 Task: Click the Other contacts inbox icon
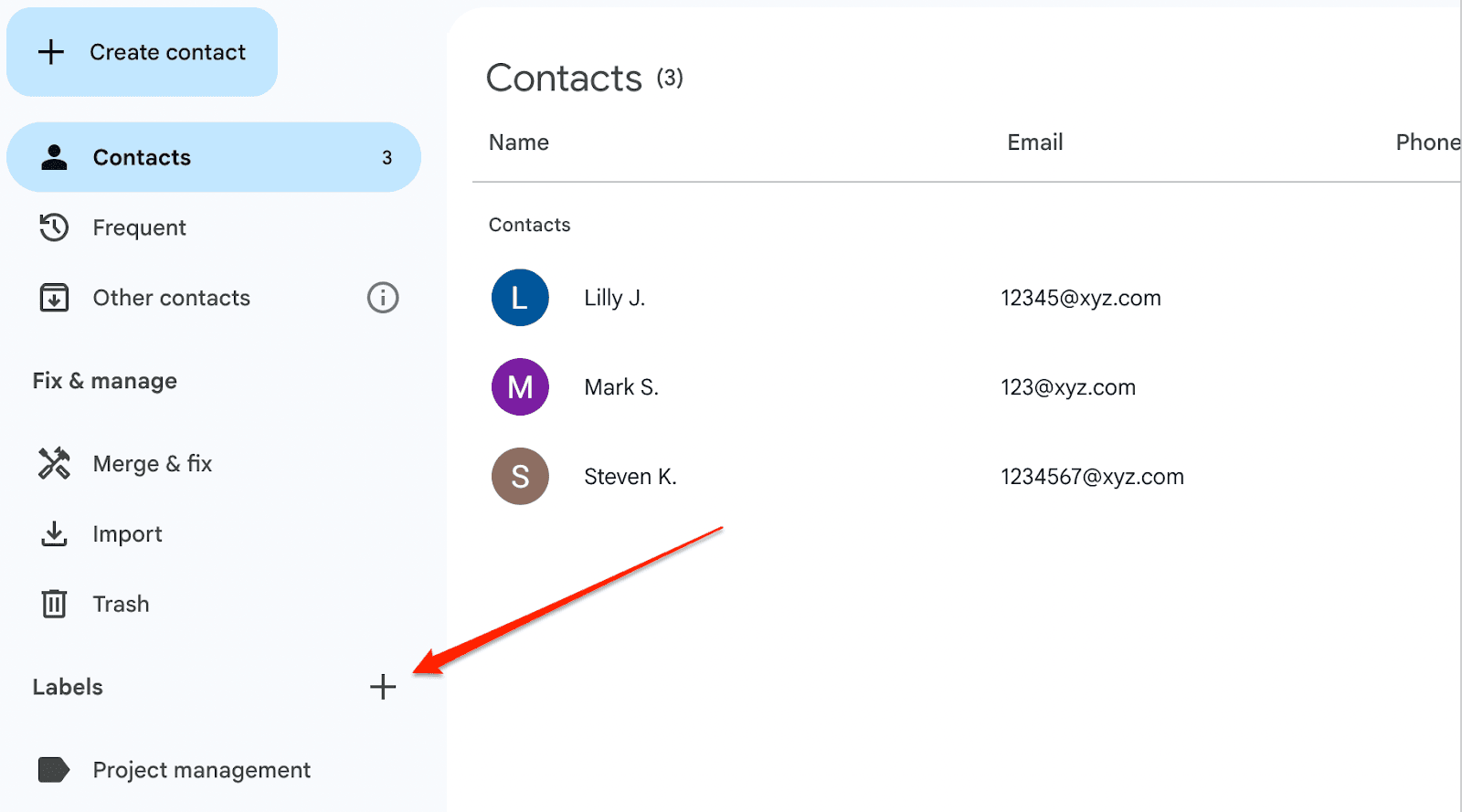pyautogui.click(x=54, y=297)
